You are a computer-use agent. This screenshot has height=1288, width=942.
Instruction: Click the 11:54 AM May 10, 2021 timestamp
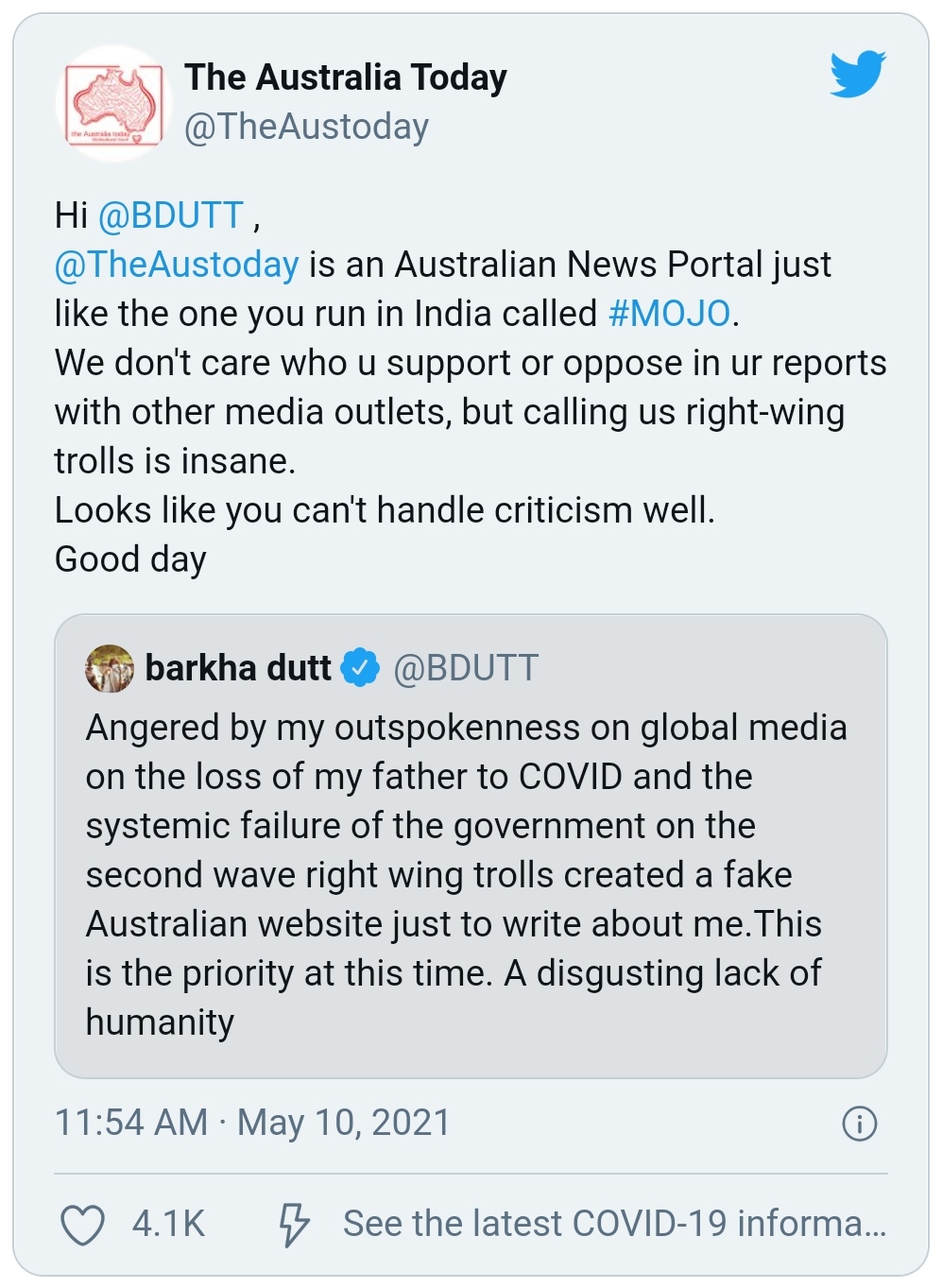[252, 1123]
